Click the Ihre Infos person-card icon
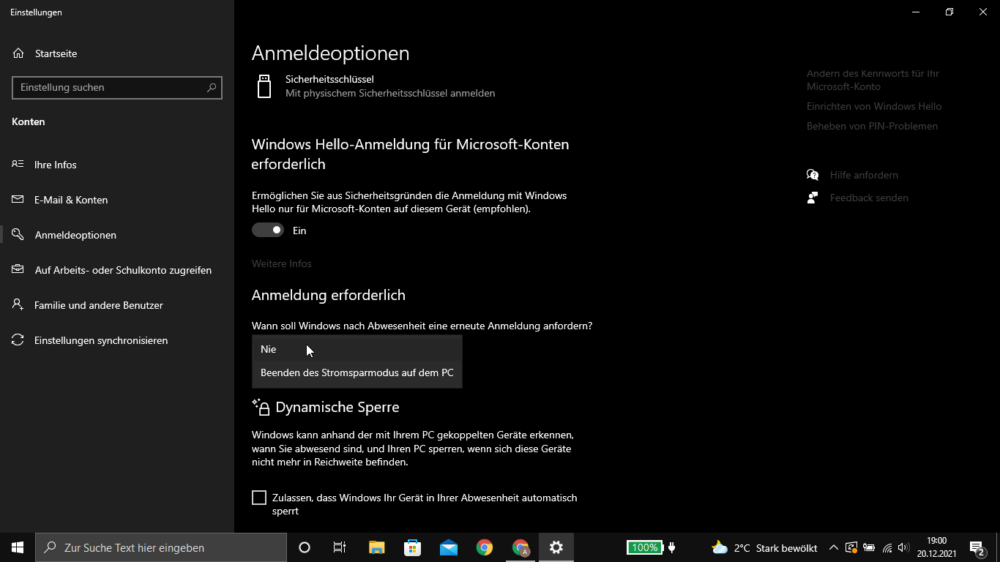Image resolution: width=1000 pixels, height=562 pixels. (18, 164)
